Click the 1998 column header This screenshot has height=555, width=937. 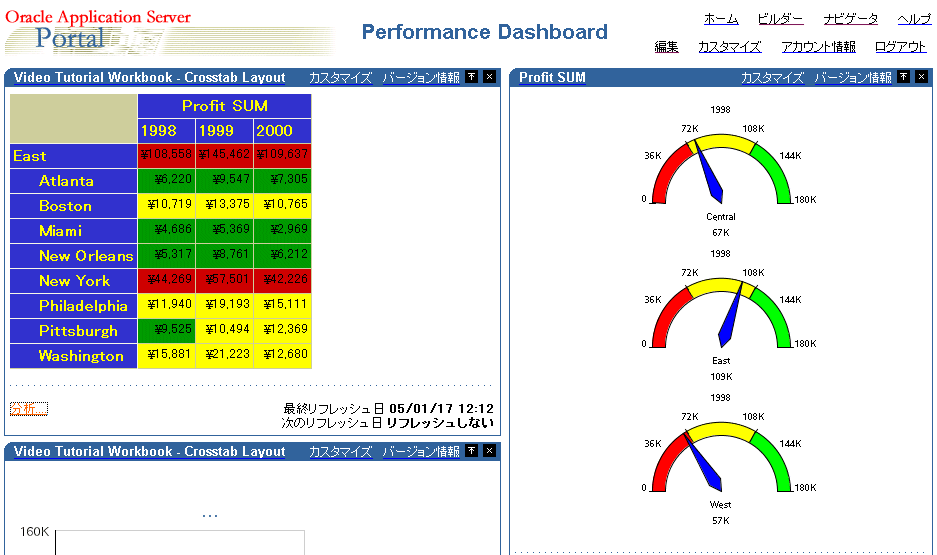[166, 131]
